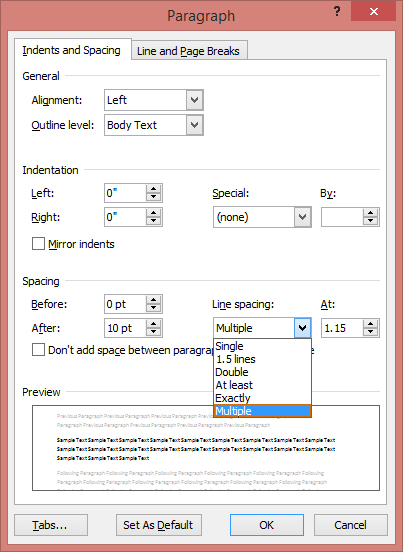Increase Before spacing with up arrow
Image resolution: width=403 pixels, height=552 pixels.
pyautogui.click(x=153, y=300)
